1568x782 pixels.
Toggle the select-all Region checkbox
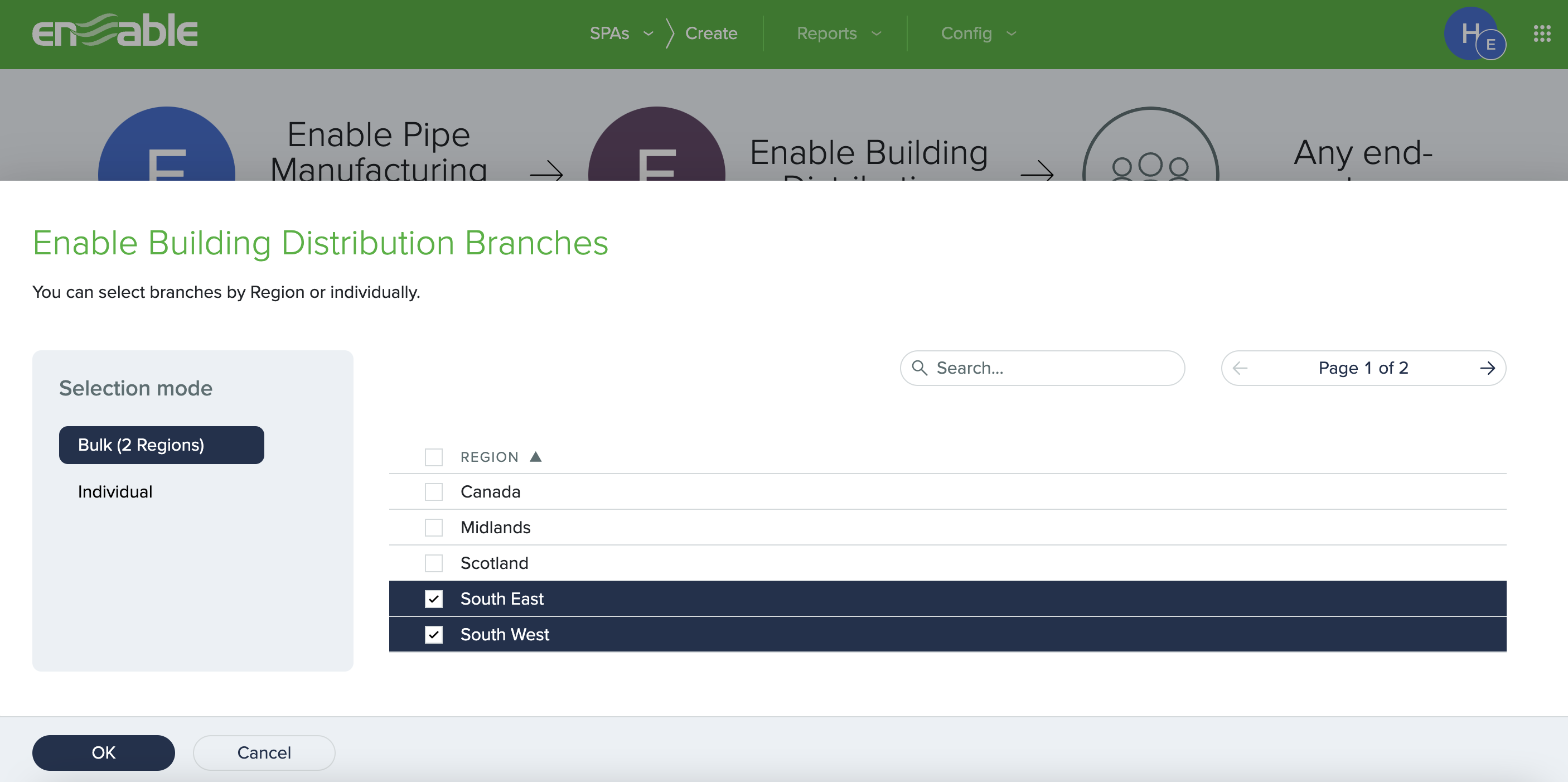(x=433, y=457)
